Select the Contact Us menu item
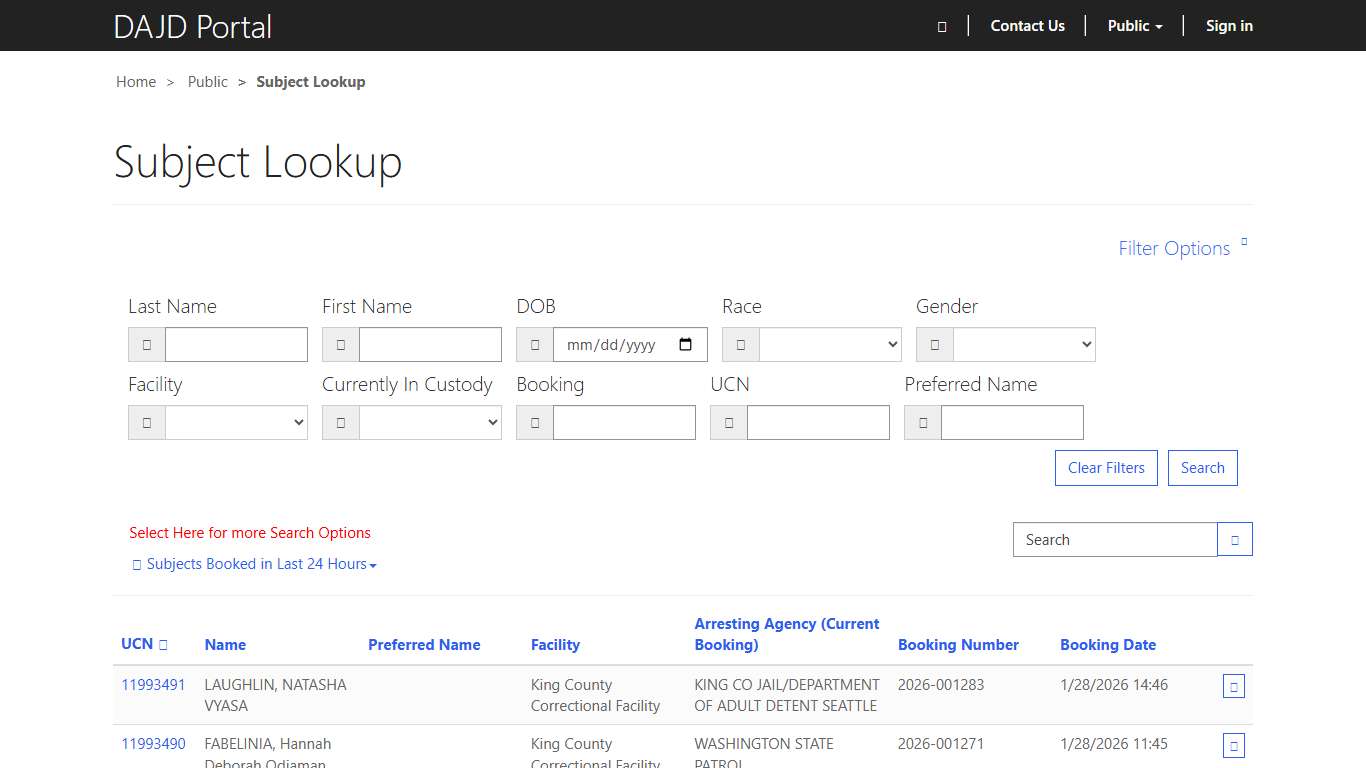This screenshot has height=768, width=1366. point(1027,26)
